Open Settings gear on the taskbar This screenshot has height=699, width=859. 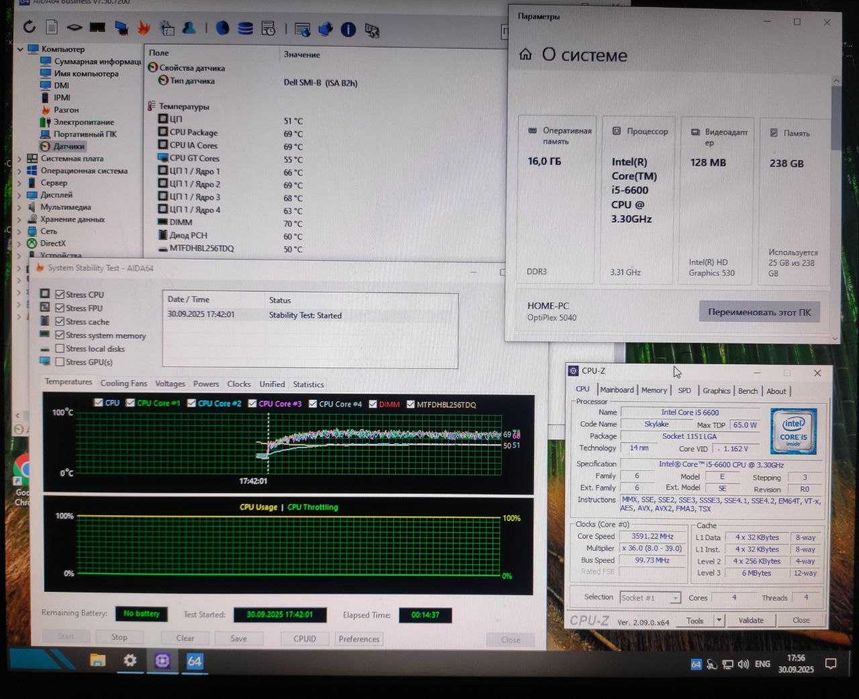[130, 660]
